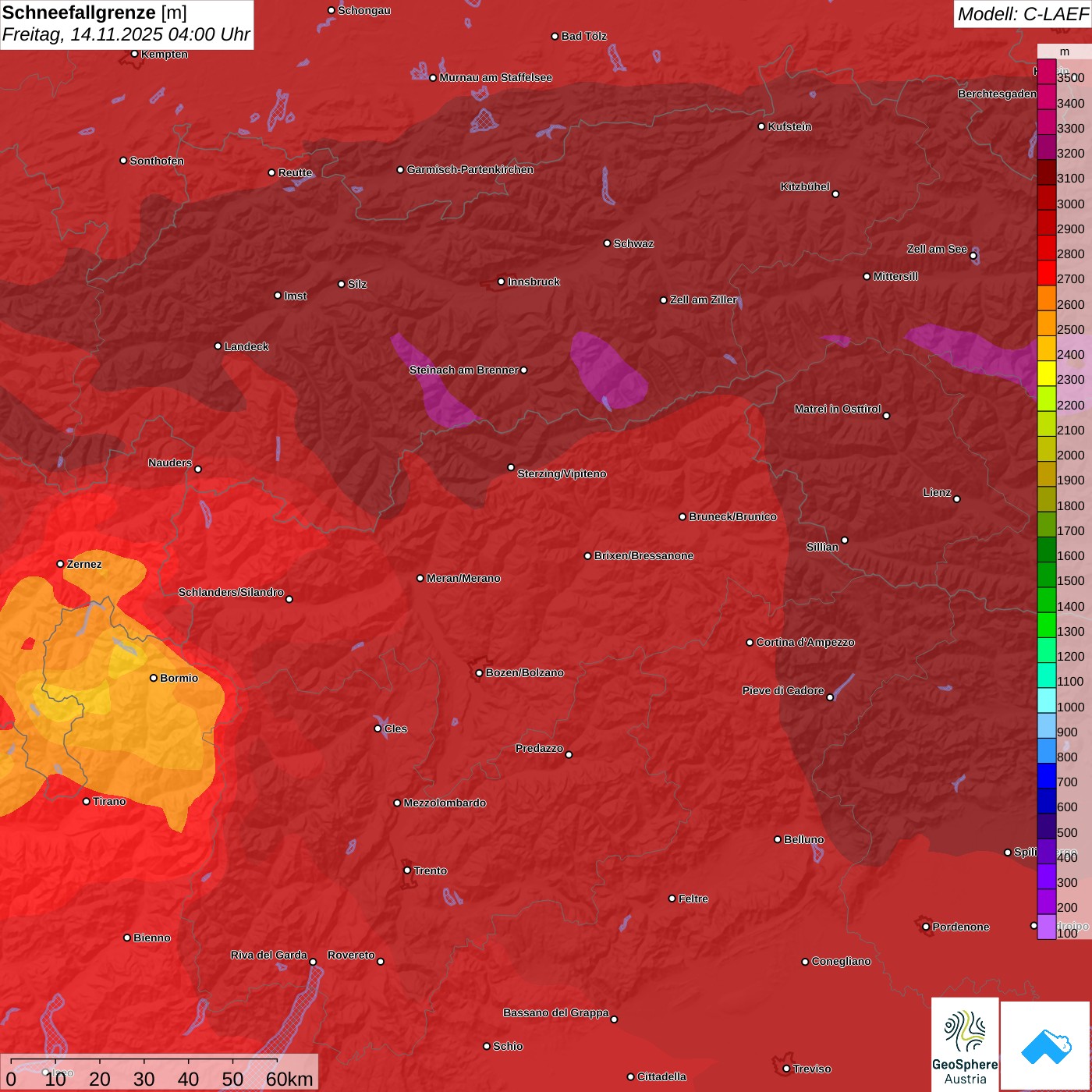Click the 2000 legend value
This screenshot has width=1092, height=1092.
(x=1071, y=456)
